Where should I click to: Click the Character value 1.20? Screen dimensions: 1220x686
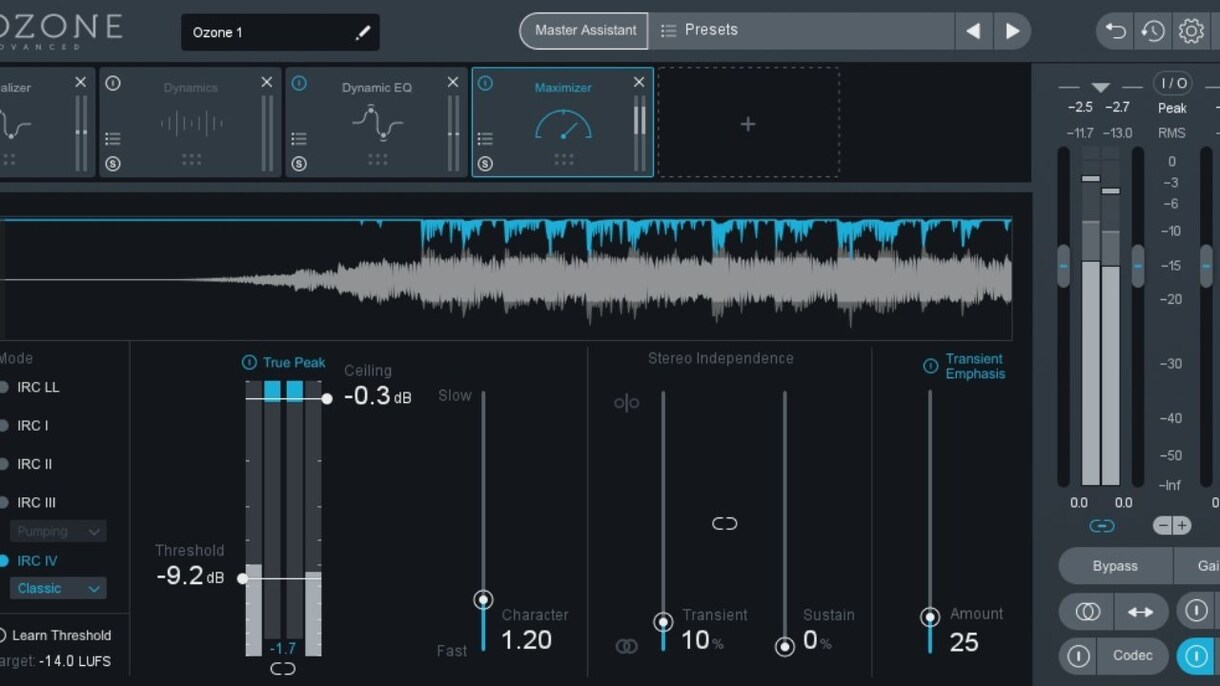click(526, 640)
